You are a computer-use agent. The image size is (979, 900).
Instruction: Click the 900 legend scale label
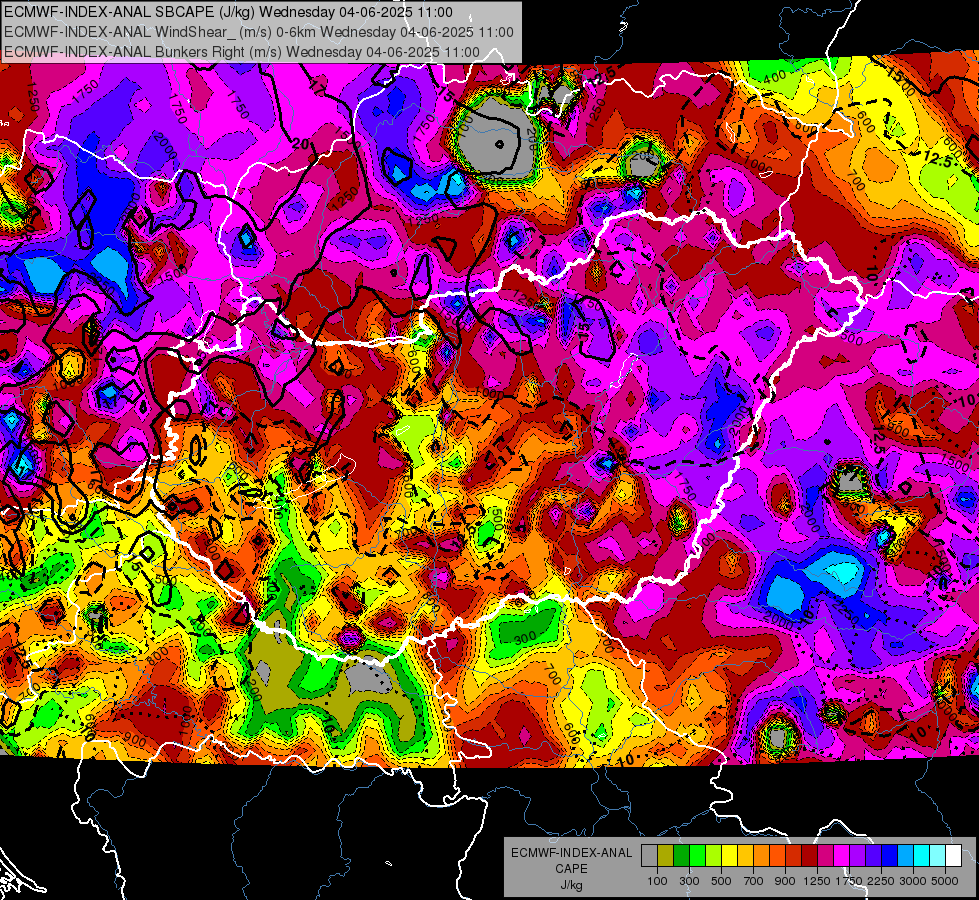click(x=785, y=881)
